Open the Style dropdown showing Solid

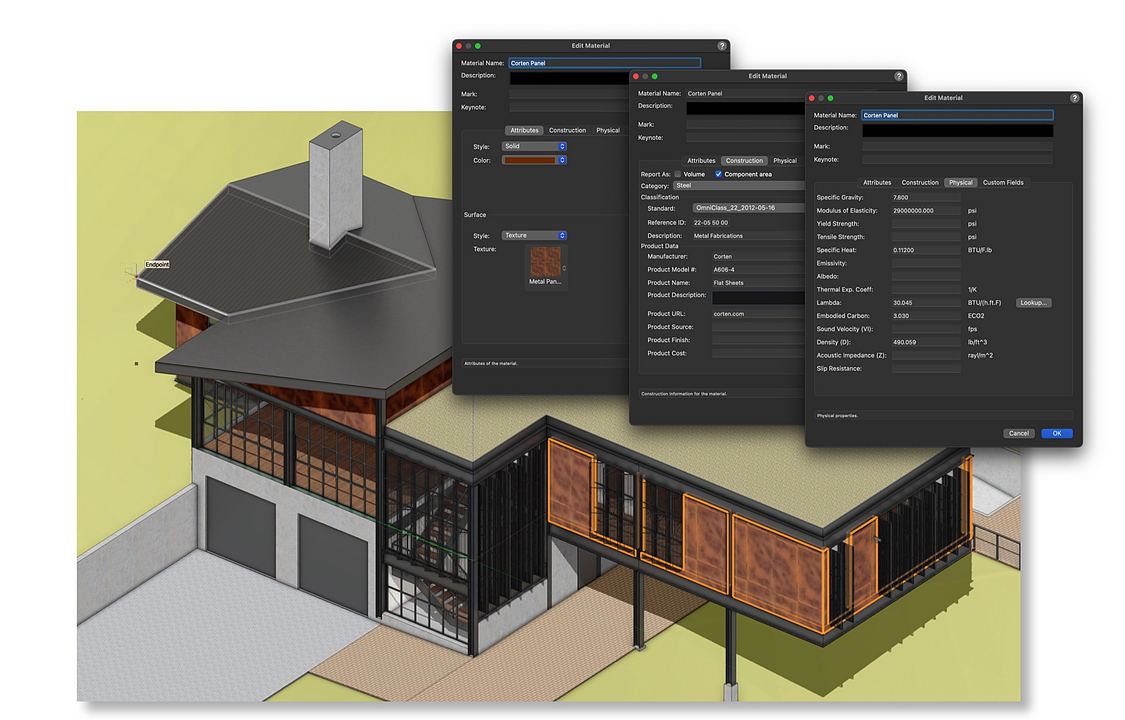coord(534,146)
